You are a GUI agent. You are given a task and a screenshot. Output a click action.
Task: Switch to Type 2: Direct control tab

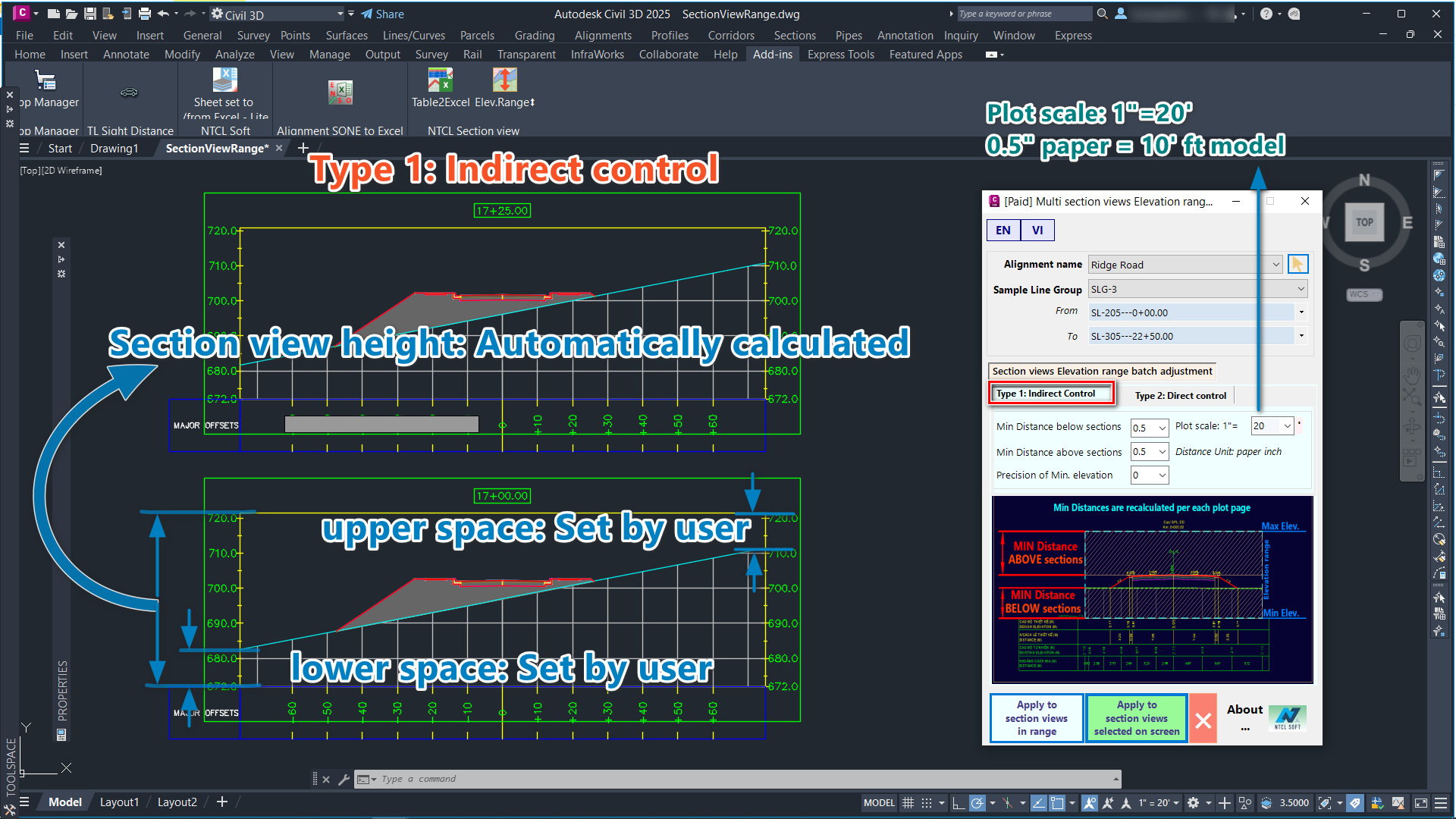click(x=1180, y=395)
